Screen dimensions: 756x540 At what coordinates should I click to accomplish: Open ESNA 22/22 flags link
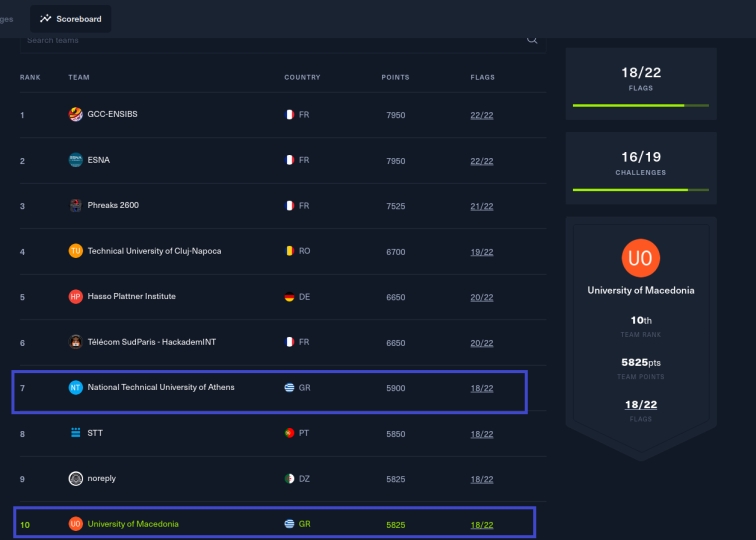coord(482,161)
